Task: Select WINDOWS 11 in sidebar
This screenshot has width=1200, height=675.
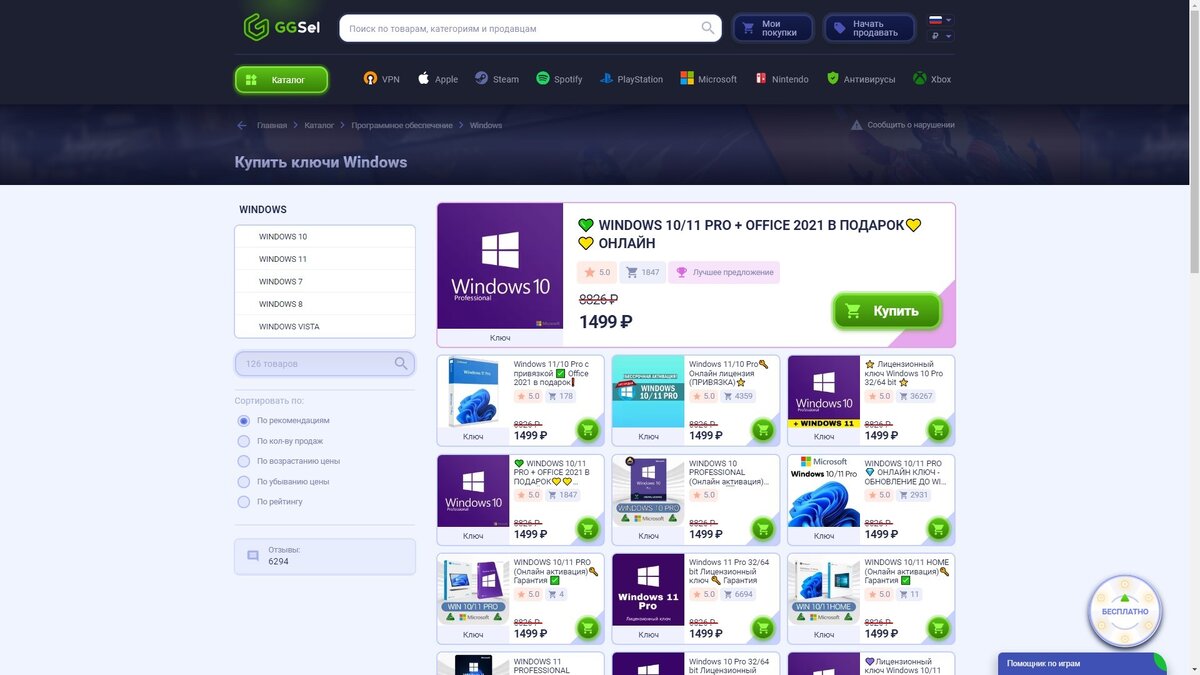Action: 325,259
